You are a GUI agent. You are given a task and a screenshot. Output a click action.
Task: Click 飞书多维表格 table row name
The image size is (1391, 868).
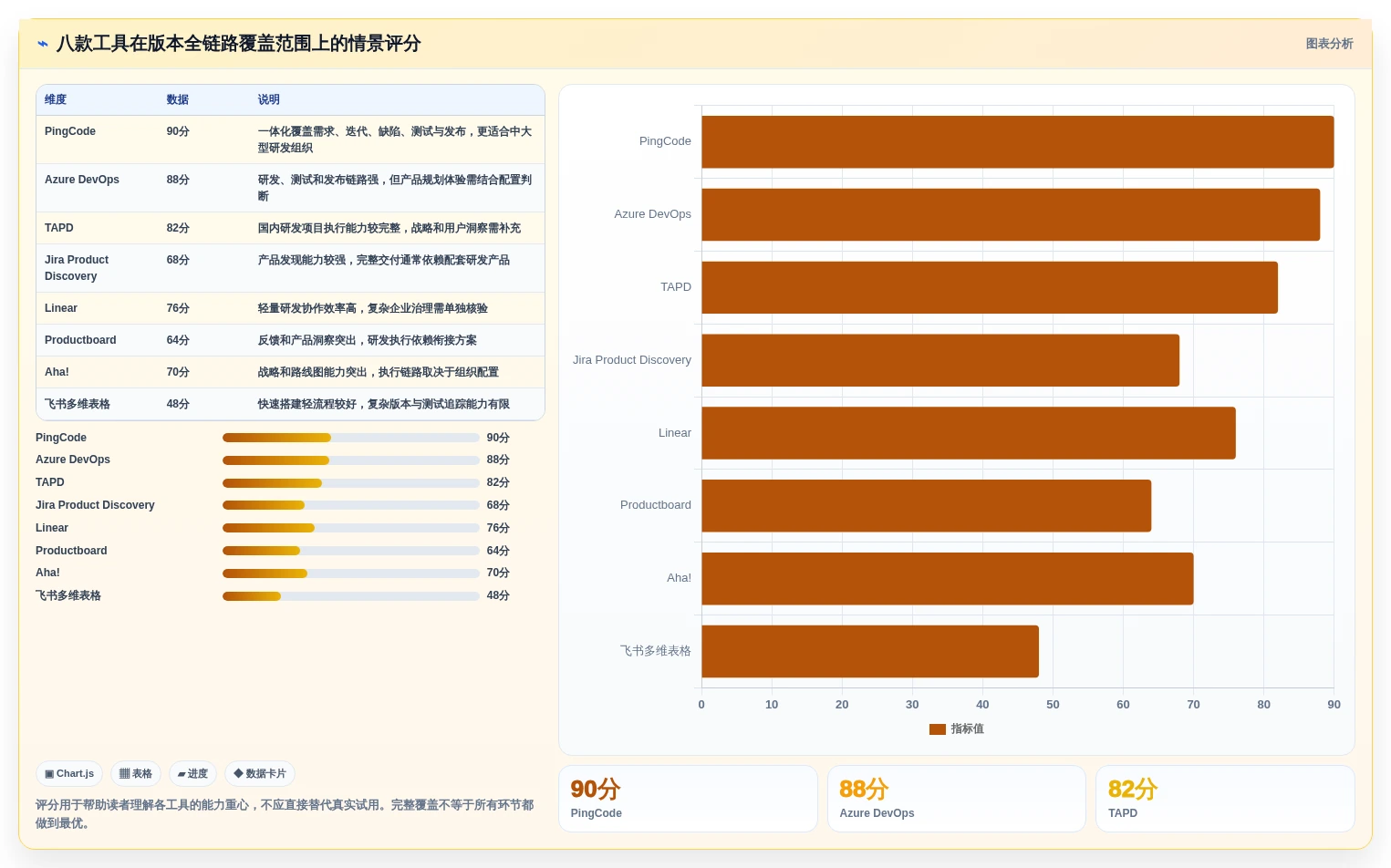pos(78,404)
